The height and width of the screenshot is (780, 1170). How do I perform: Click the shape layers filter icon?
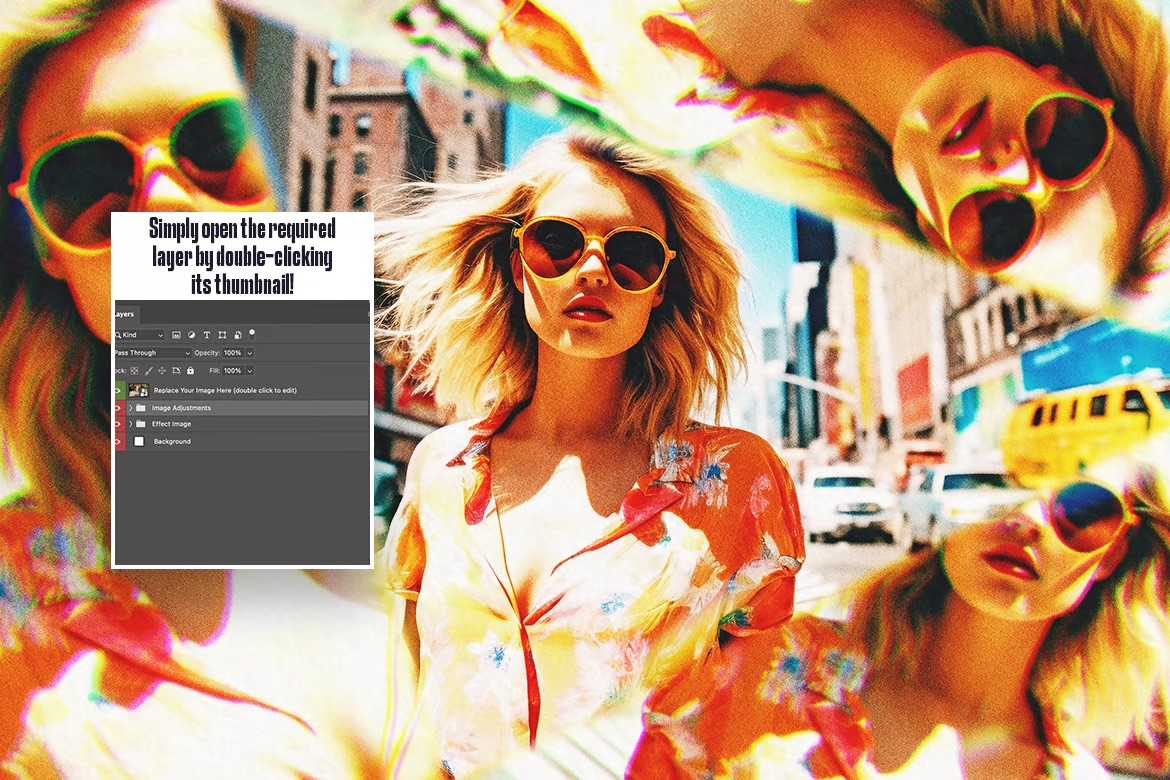click(x=223, y=335)
